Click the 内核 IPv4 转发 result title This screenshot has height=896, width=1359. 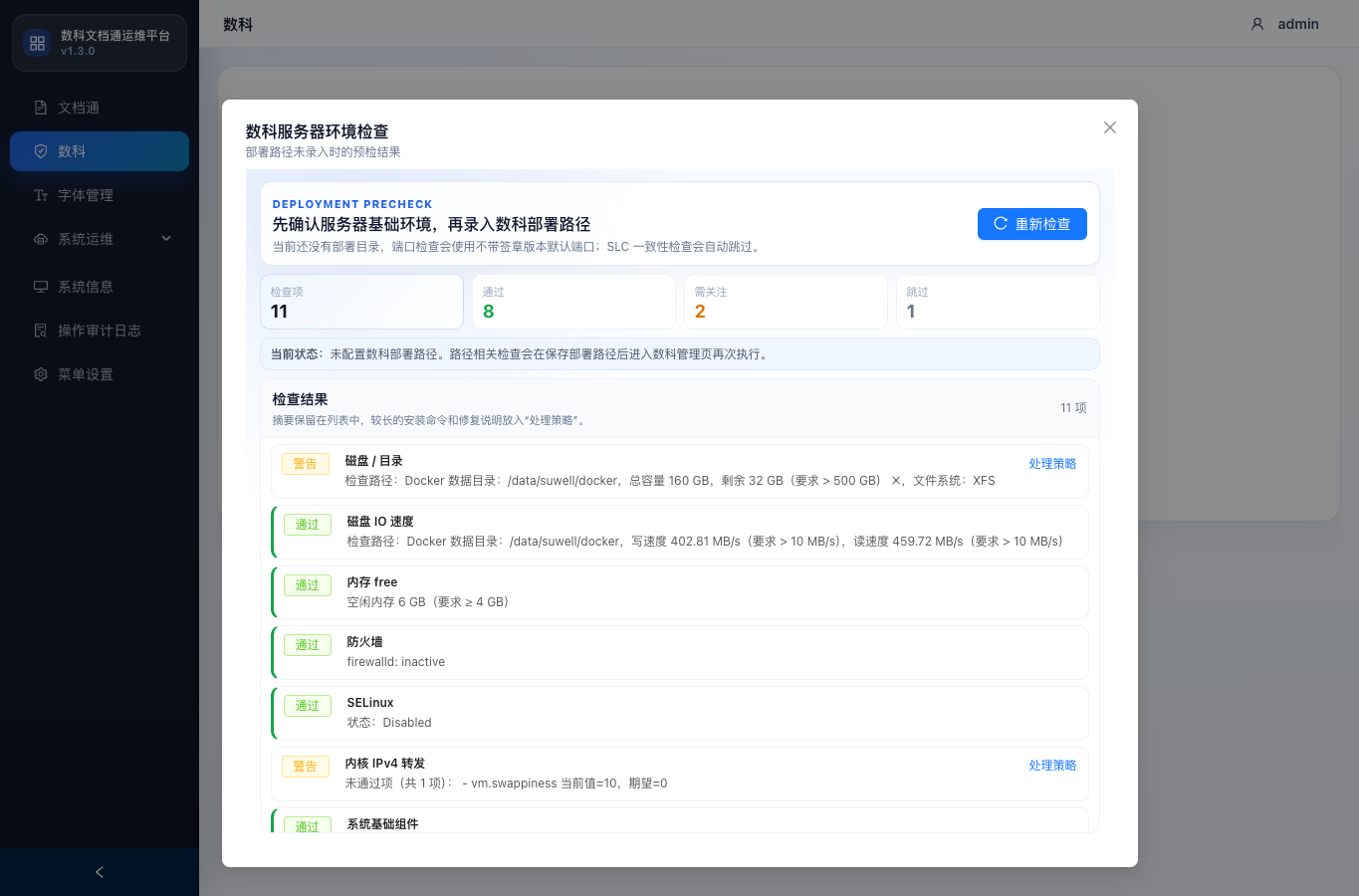tap(385, 764)
